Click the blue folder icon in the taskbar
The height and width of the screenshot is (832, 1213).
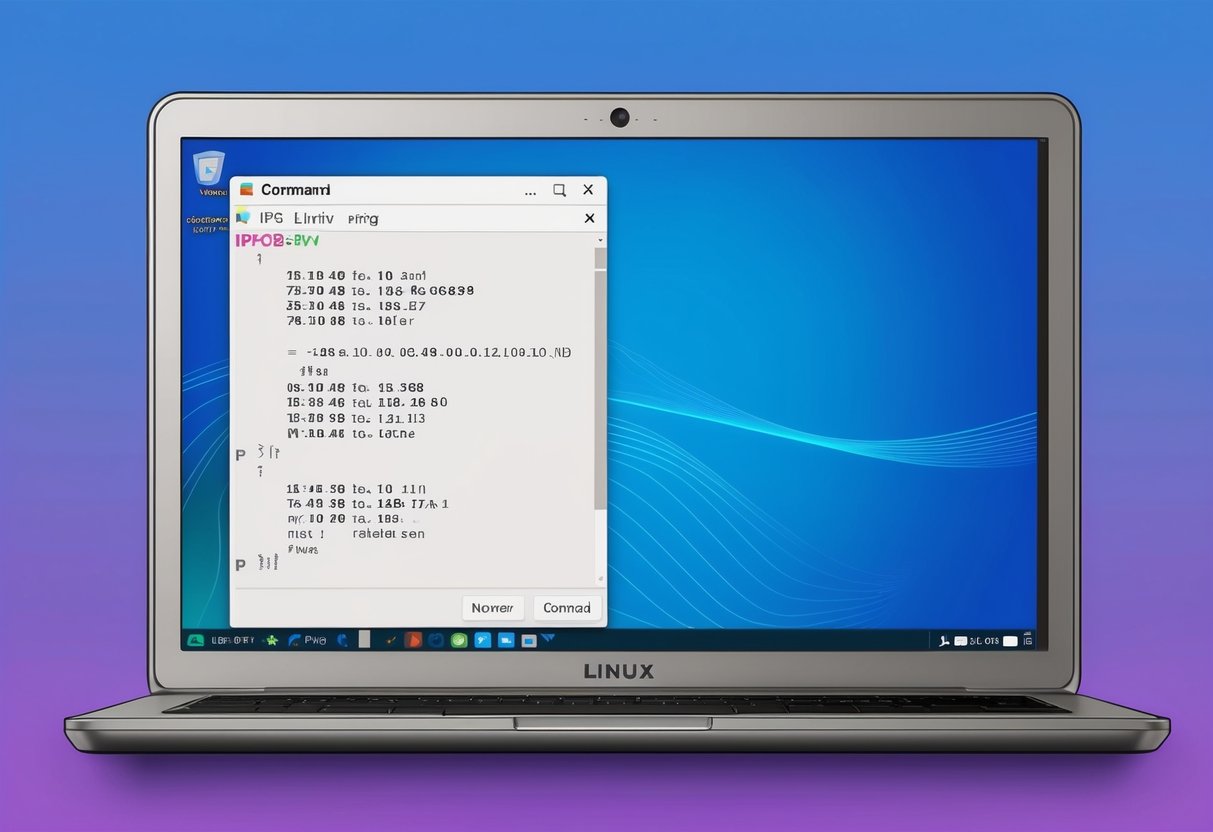(504, 640)
